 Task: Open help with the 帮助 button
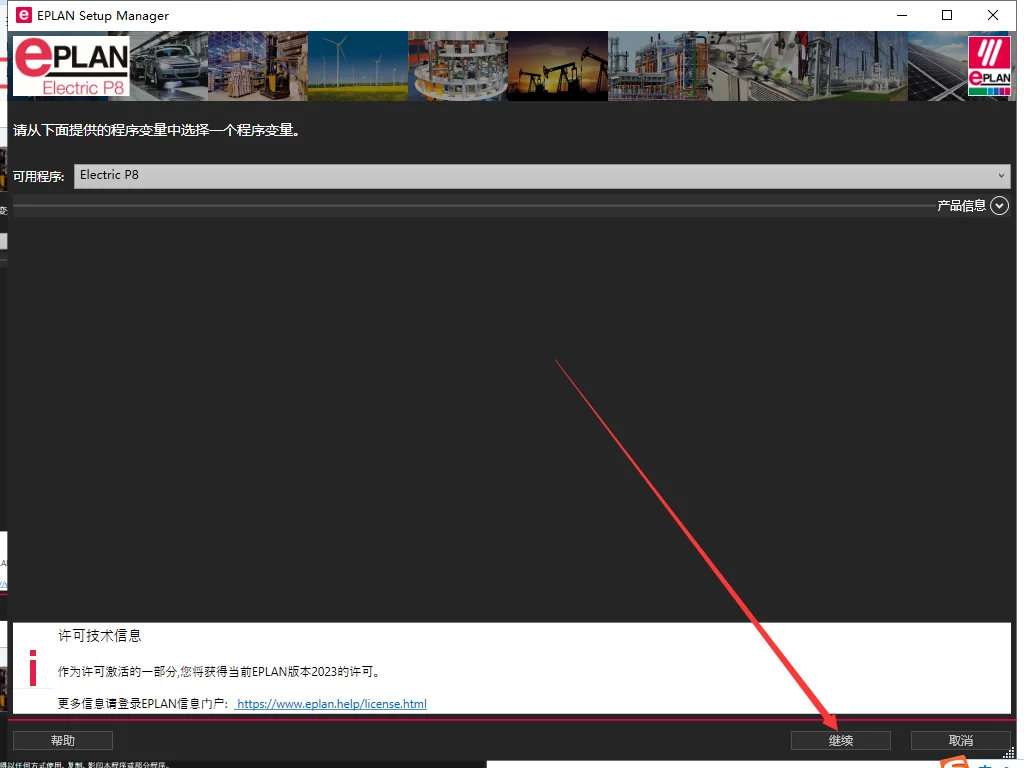click(x=63, y=740)
